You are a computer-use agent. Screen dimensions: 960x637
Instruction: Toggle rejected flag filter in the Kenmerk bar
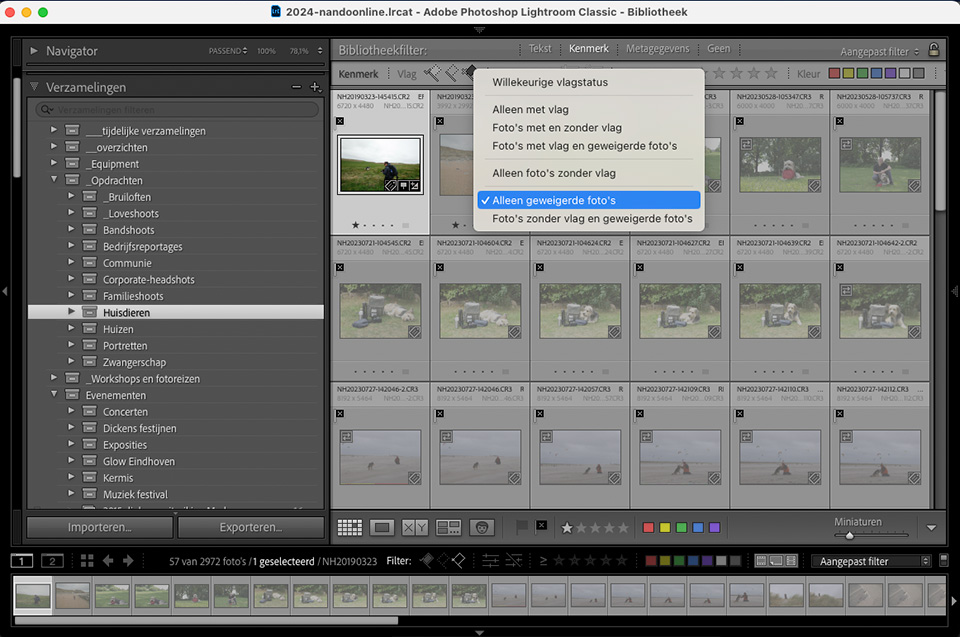[x=470, y=74]
